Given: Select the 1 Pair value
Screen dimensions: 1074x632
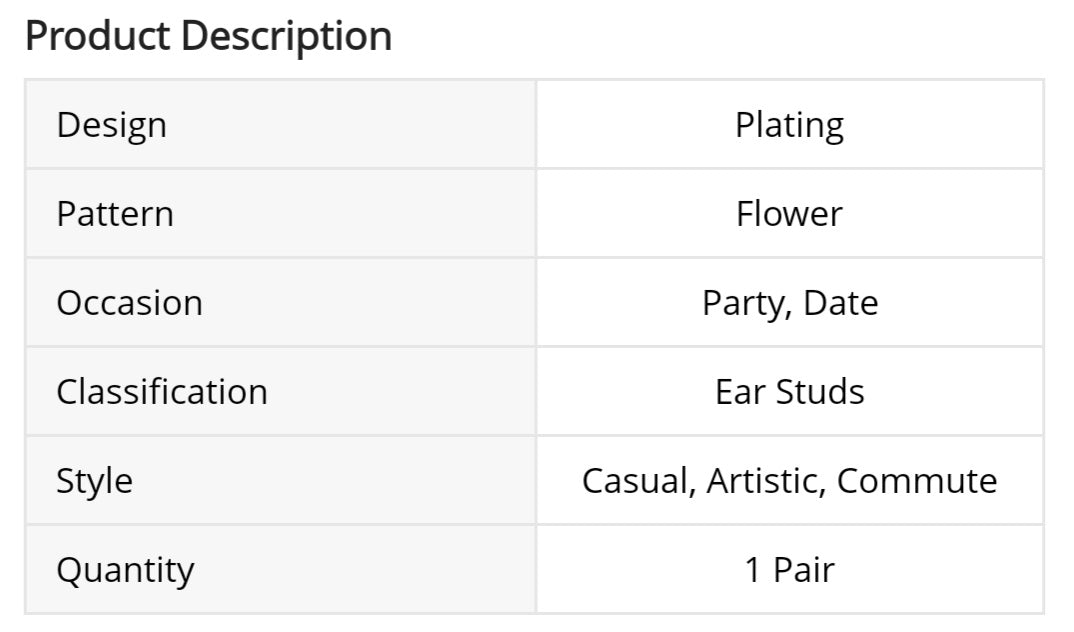Looking at the screenshot, I should (789, 569).
